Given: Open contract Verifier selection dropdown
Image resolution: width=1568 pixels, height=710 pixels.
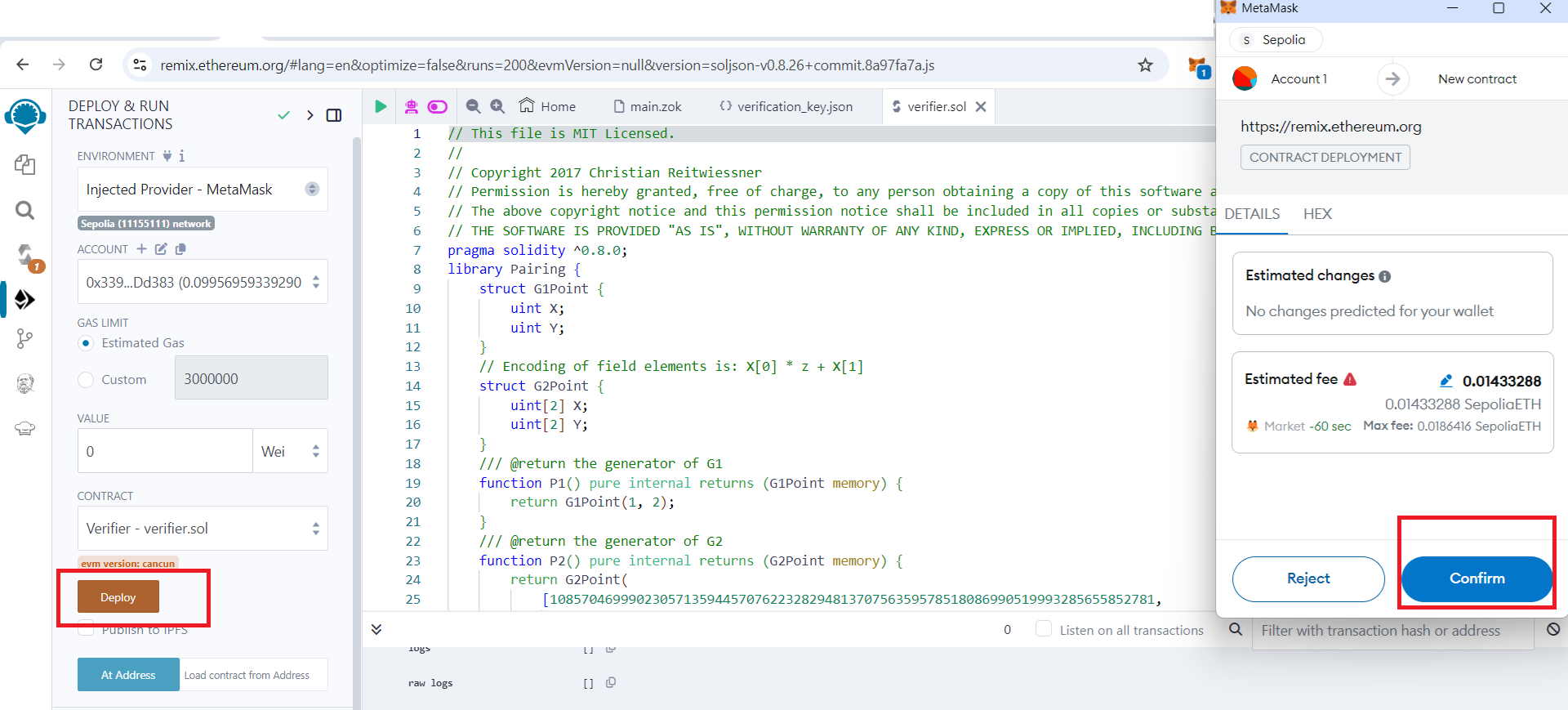Looking at the screenshot, I should [x=203, y=529].
